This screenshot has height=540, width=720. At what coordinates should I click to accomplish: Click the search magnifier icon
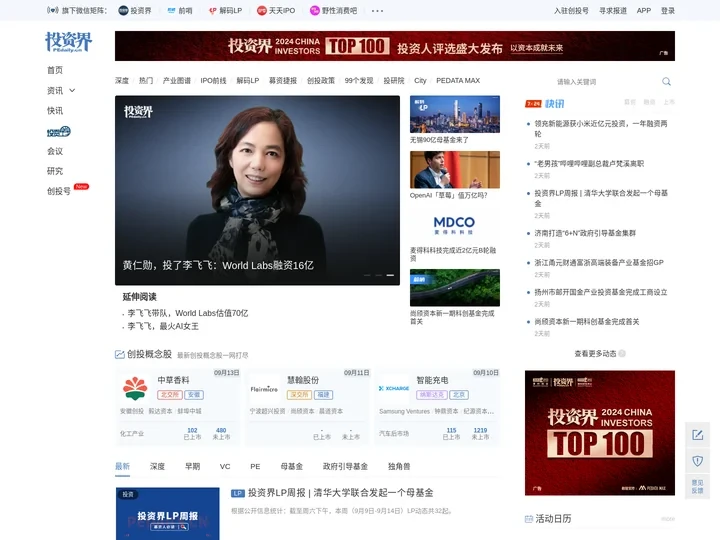tap(666, 82)
